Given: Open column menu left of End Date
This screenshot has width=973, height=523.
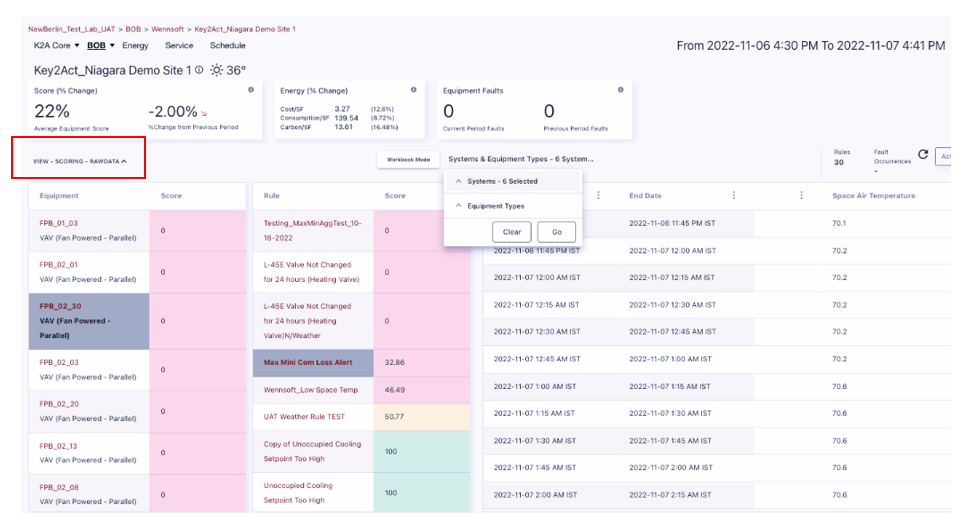Looking at the screenshot, I should pos(598,196).
